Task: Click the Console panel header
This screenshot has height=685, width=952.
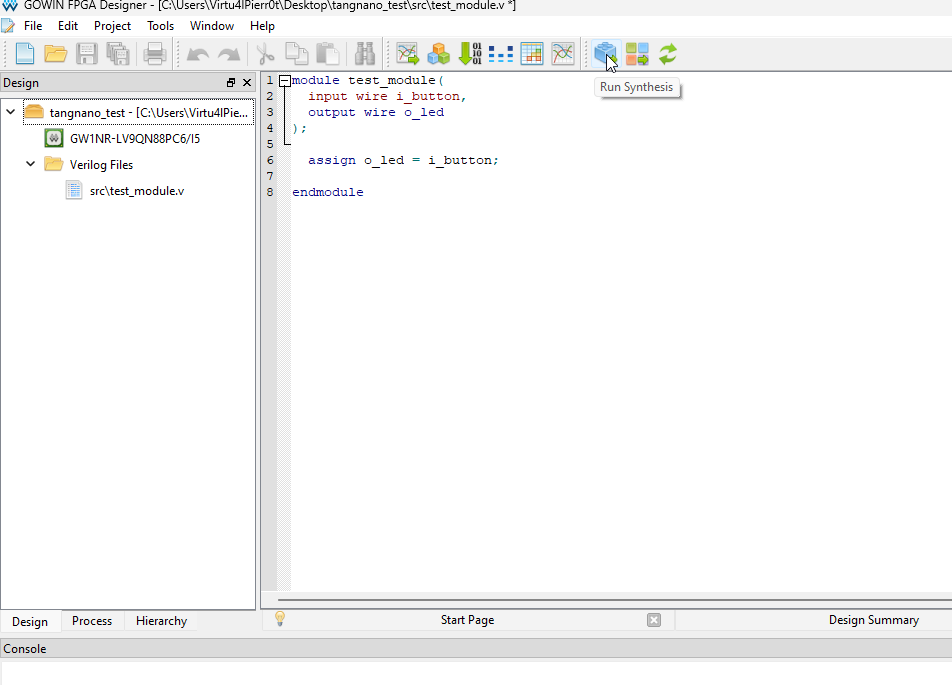Action: pos(476,649)
